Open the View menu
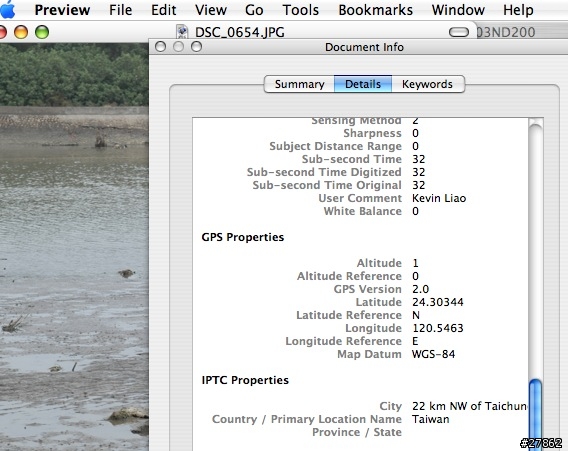Viewport: 568px width, 451px height. point(211,10)
